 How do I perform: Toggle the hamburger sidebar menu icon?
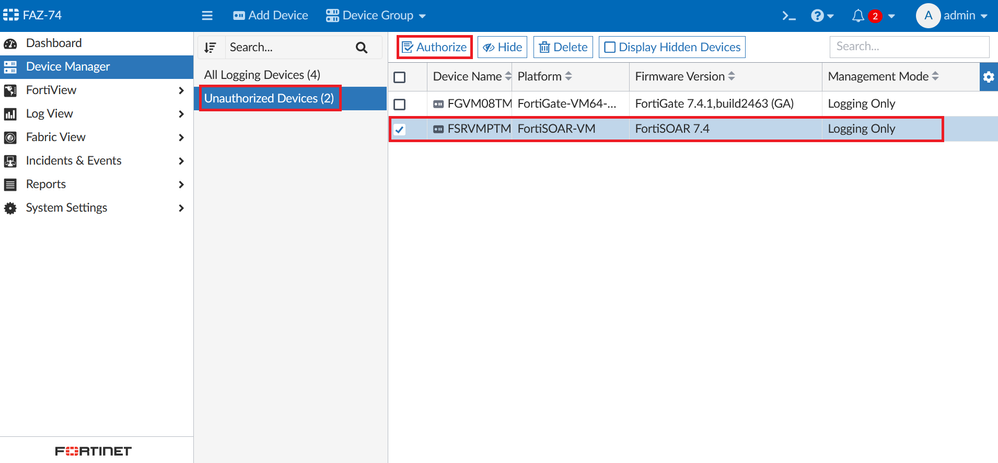click(207, 15)
